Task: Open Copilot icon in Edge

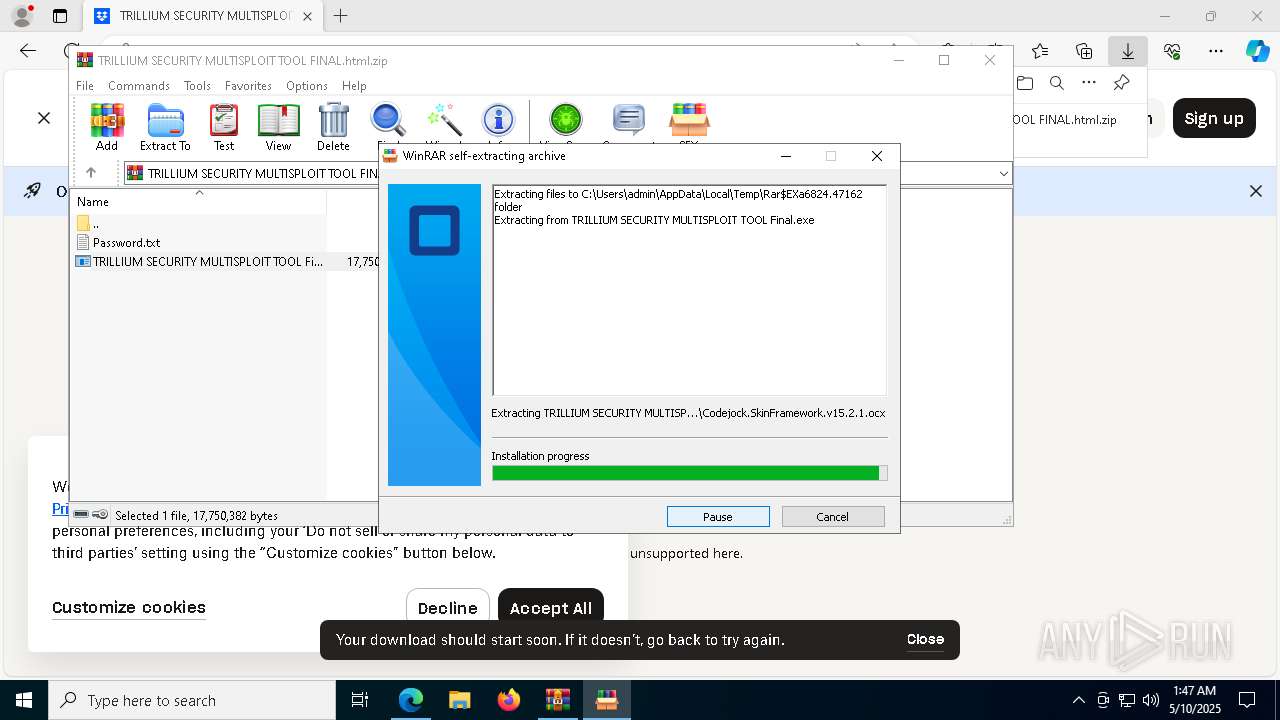Action: click(1257, 51)
